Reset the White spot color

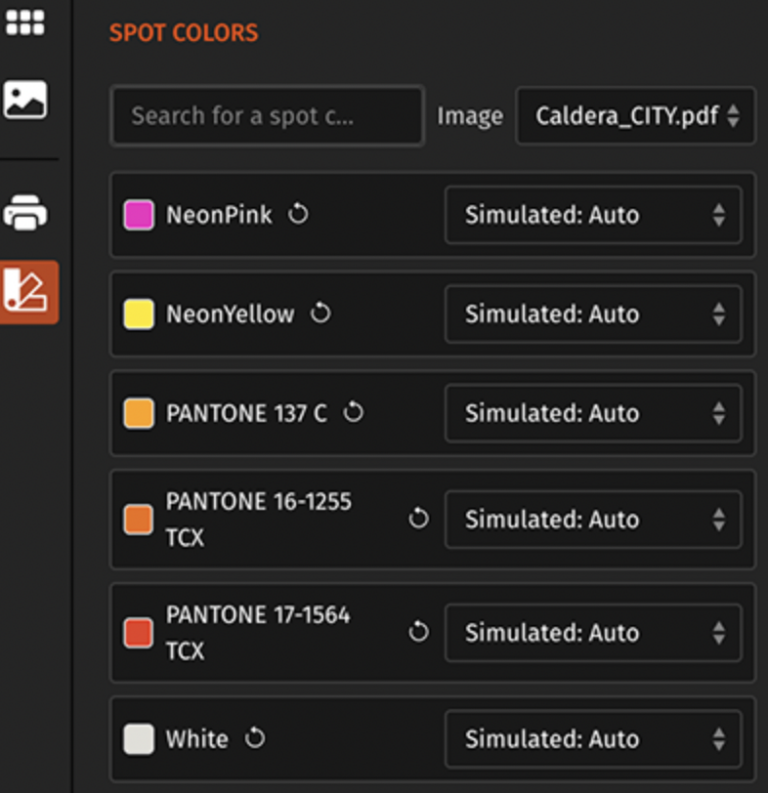tap(255, 739)
